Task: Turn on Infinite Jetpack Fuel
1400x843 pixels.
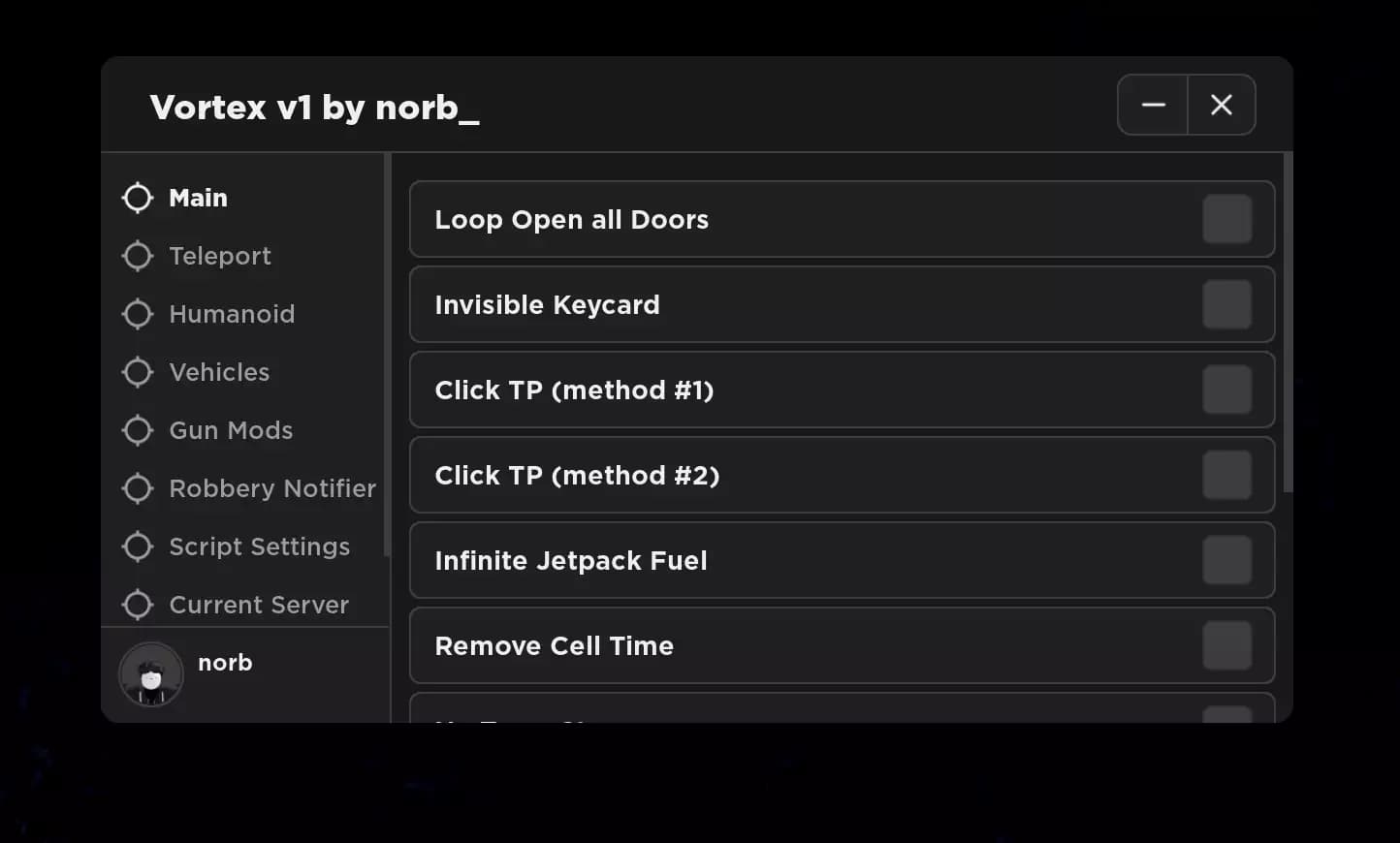Action: coord(1226,560)
